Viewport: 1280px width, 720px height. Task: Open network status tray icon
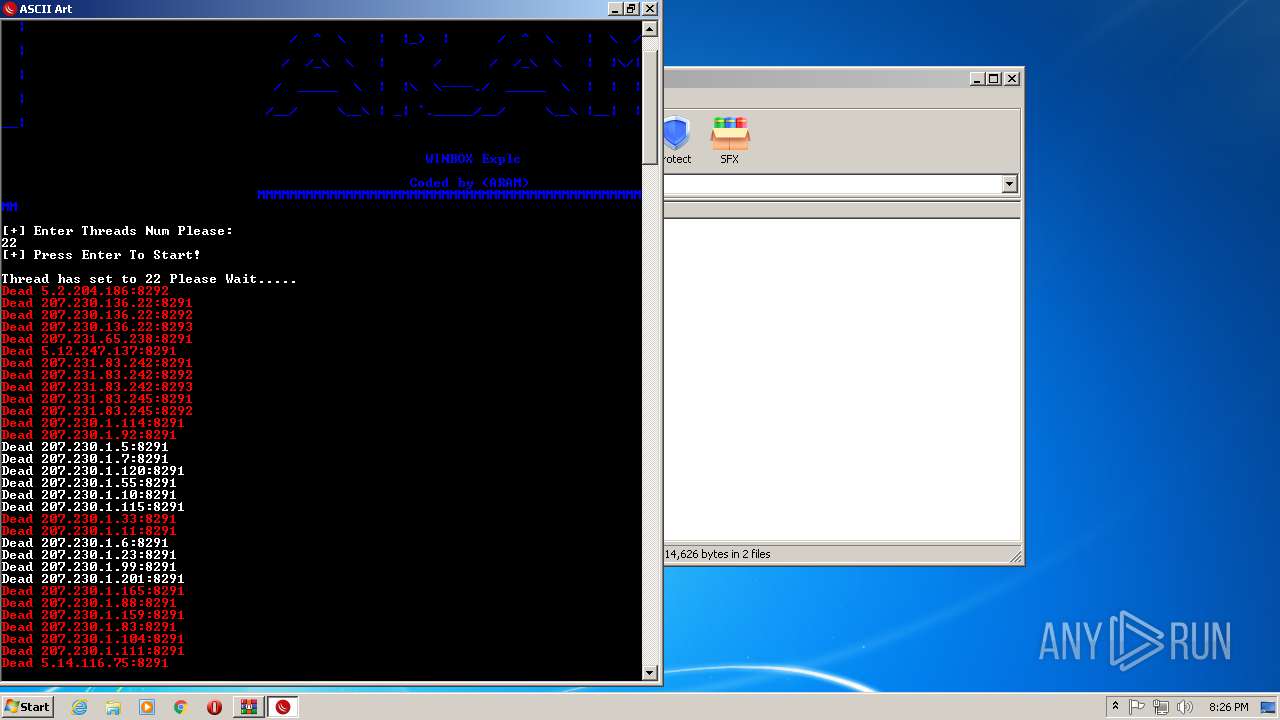coord(1161,707)
